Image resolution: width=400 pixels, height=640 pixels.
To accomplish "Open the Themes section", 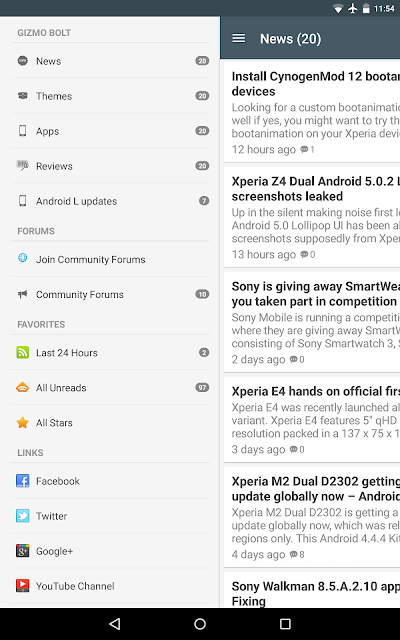I will (110, 96).
